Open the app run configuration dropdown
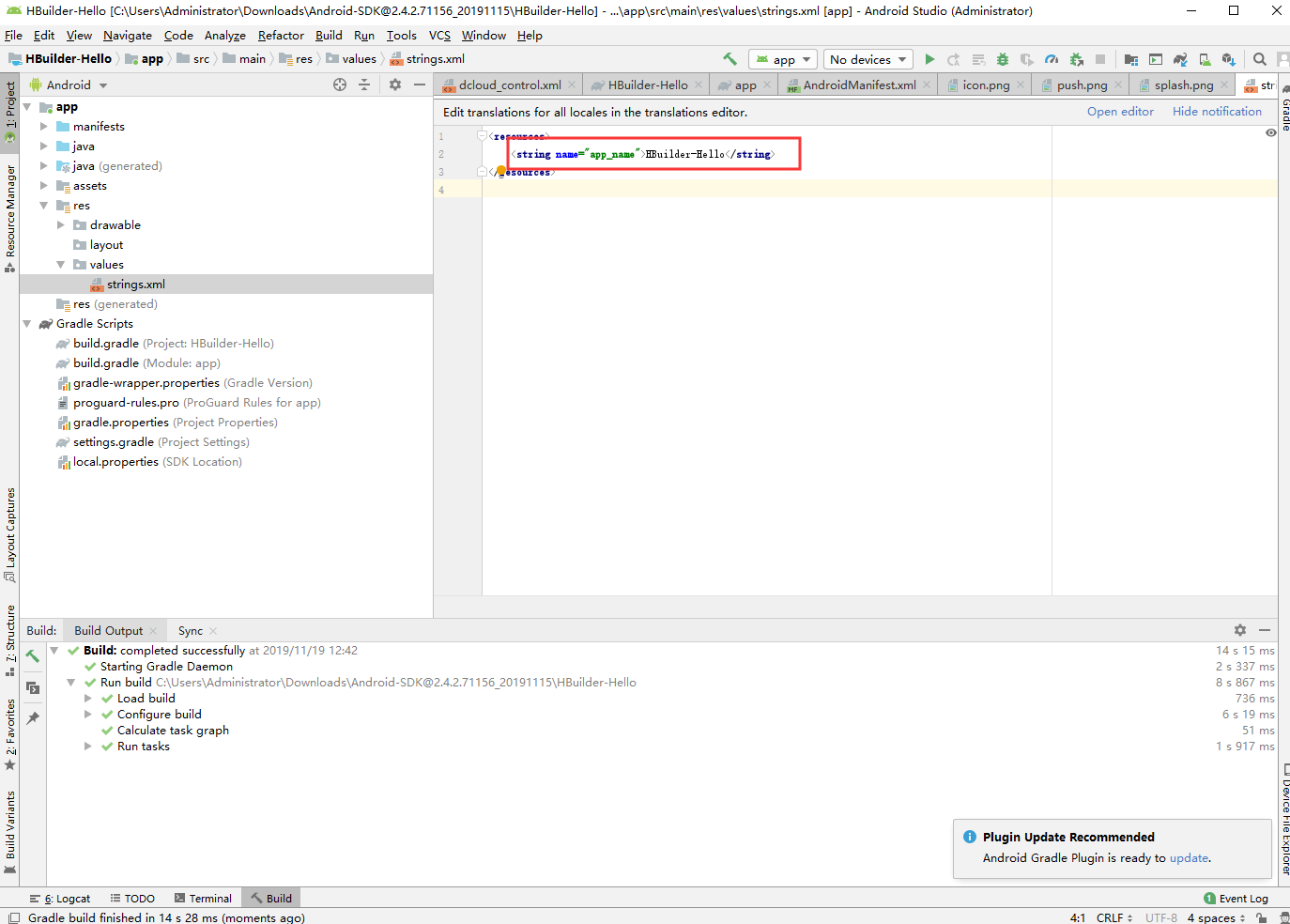The height and width of the screenshot is (924, 1290). (783, 59)
